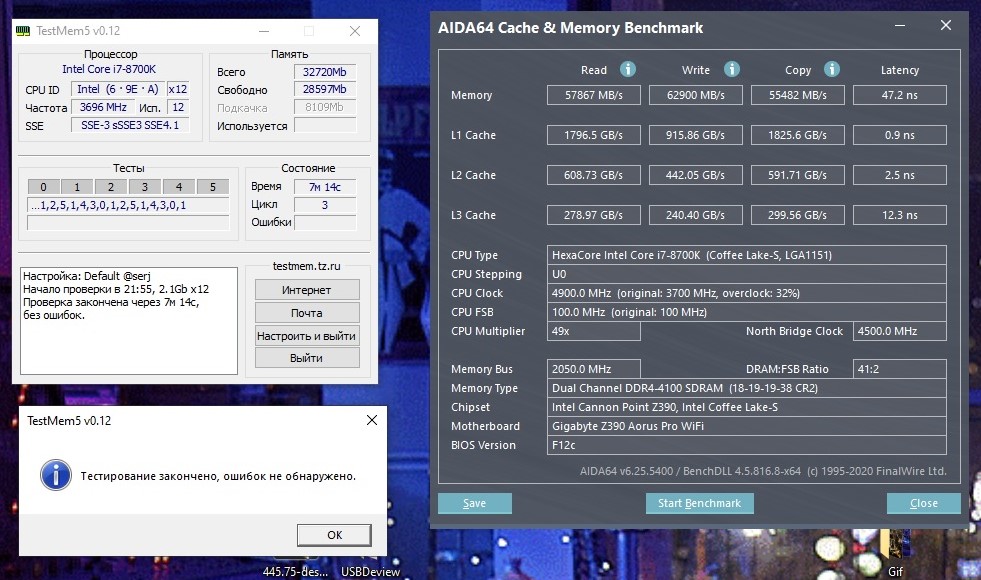Click BIOS Version value F12c
The height and width of the screenshot is (580, 981).
[746, 445]
